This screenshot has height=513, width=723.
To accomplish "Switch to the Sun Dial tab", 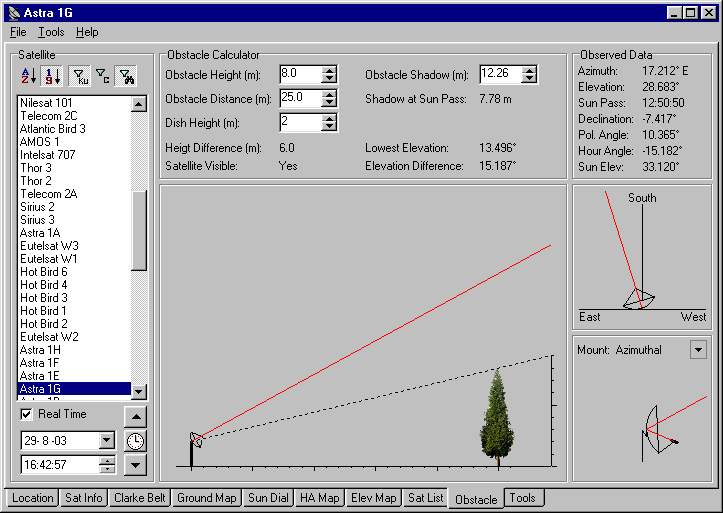I will click(x=268, y=498).
